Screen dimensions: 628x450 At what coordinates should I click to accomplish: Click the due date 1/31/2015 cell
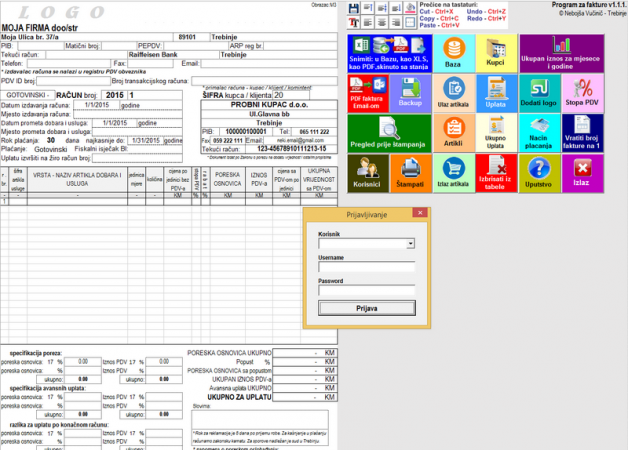pos(146,141)
